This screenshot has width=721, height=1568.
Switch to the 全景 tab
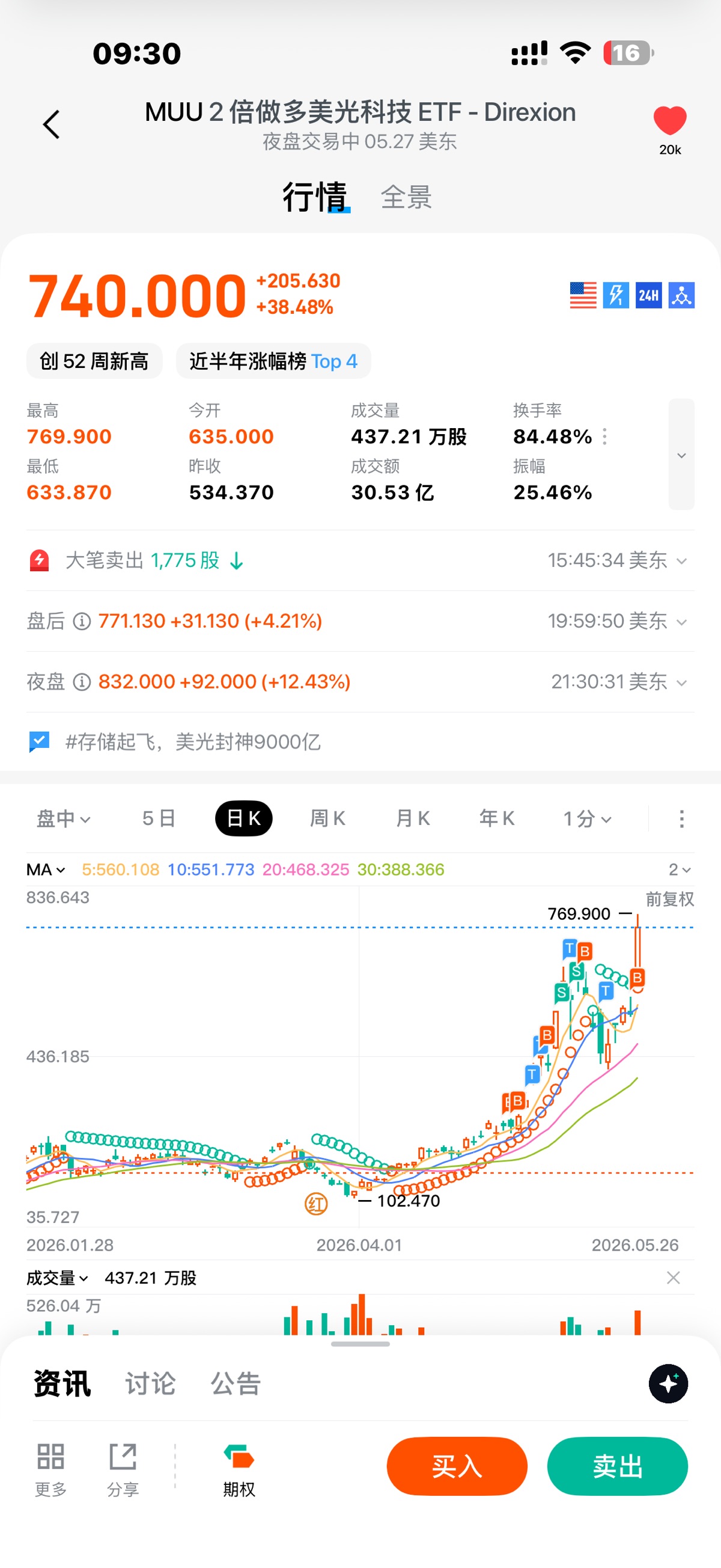click(x=406, y=197)
